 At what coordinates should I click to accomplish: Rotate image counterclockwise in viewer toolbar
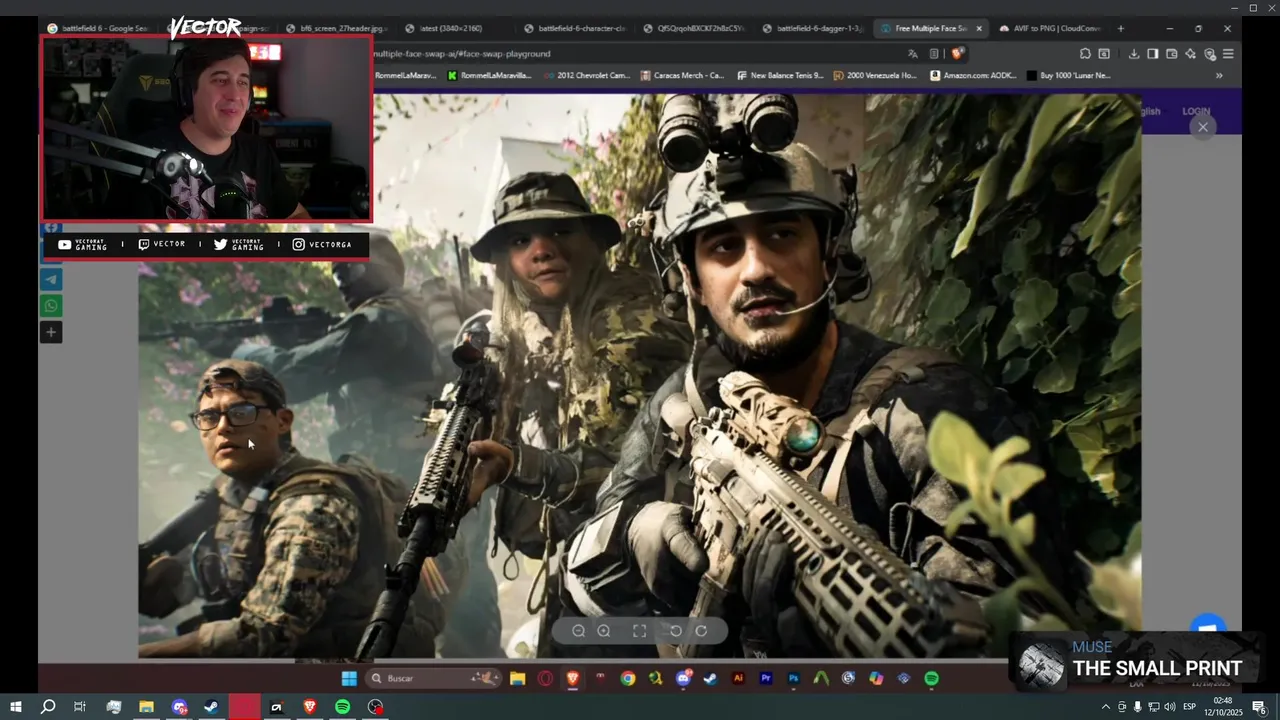coord(676,631)
